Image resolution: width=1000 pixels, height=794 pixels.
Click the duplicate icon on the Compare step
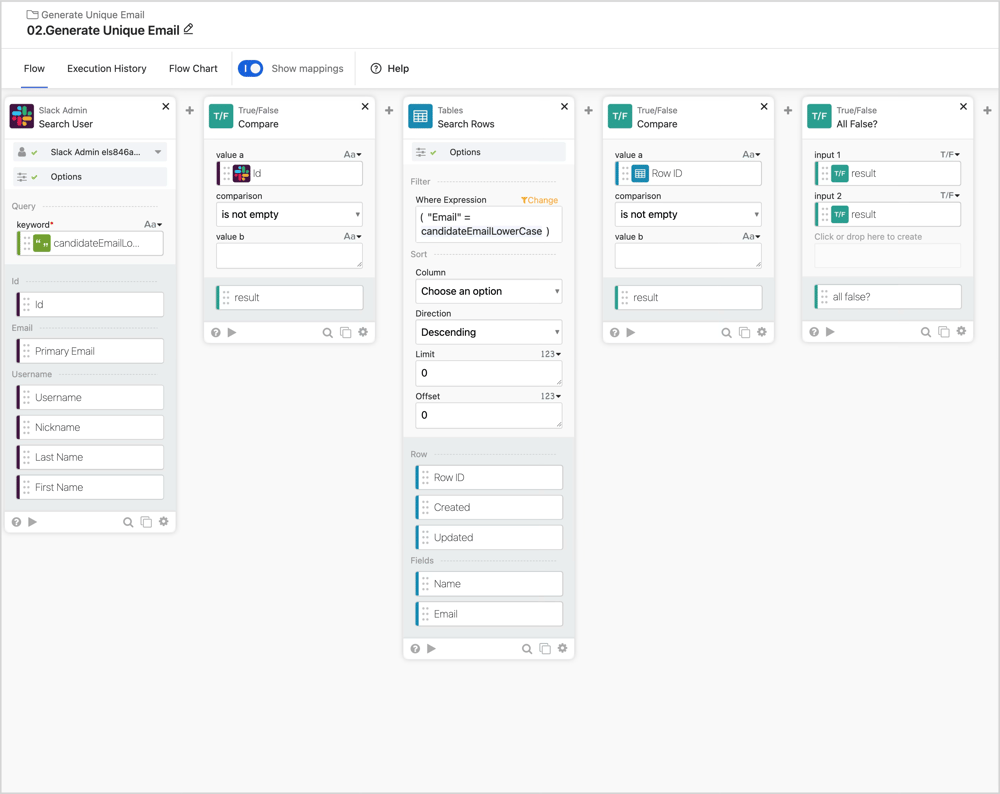click(345, 331)
